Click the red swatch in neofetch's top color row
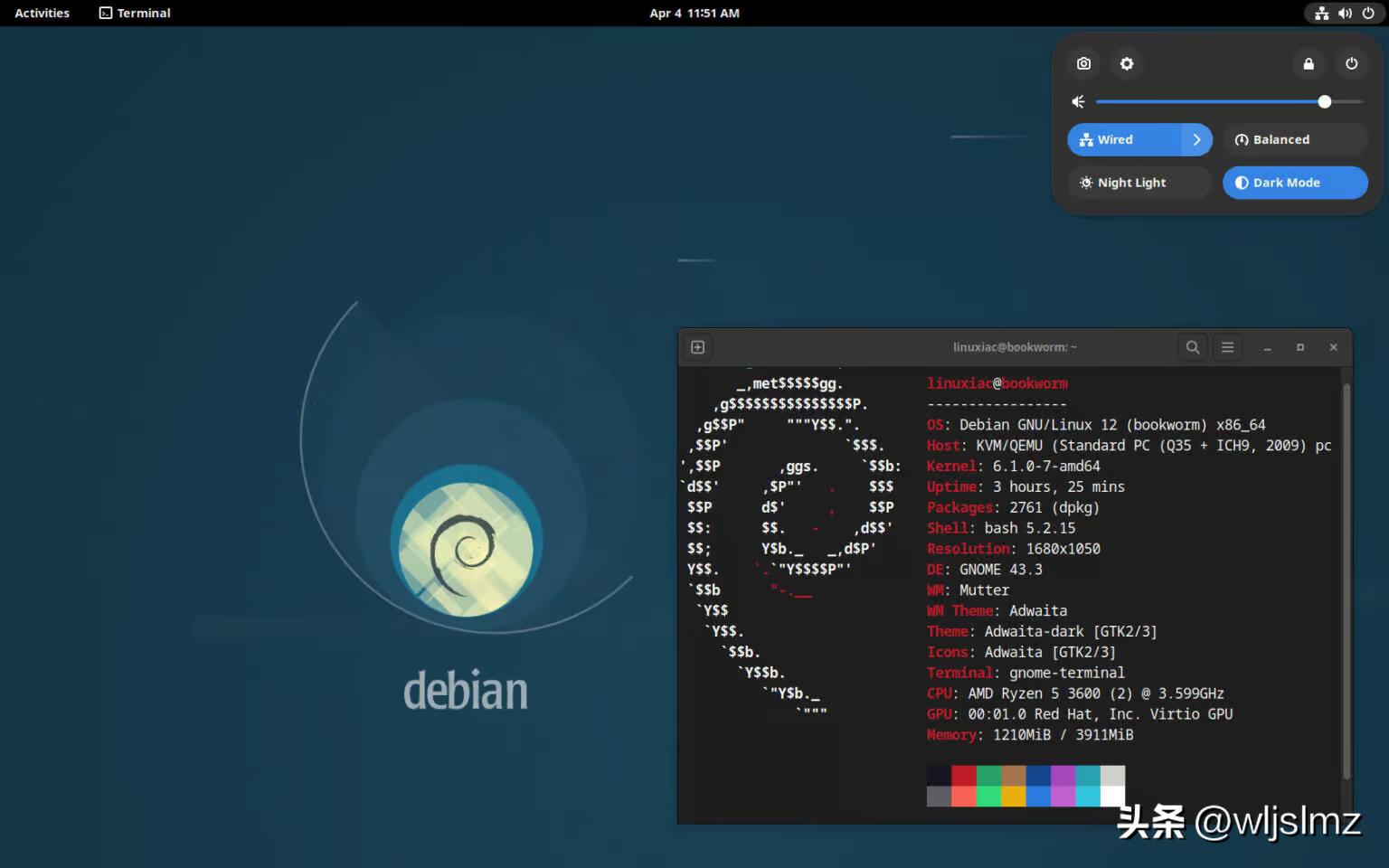This screenshot has width=1389, height=868. tap(964, 776)
